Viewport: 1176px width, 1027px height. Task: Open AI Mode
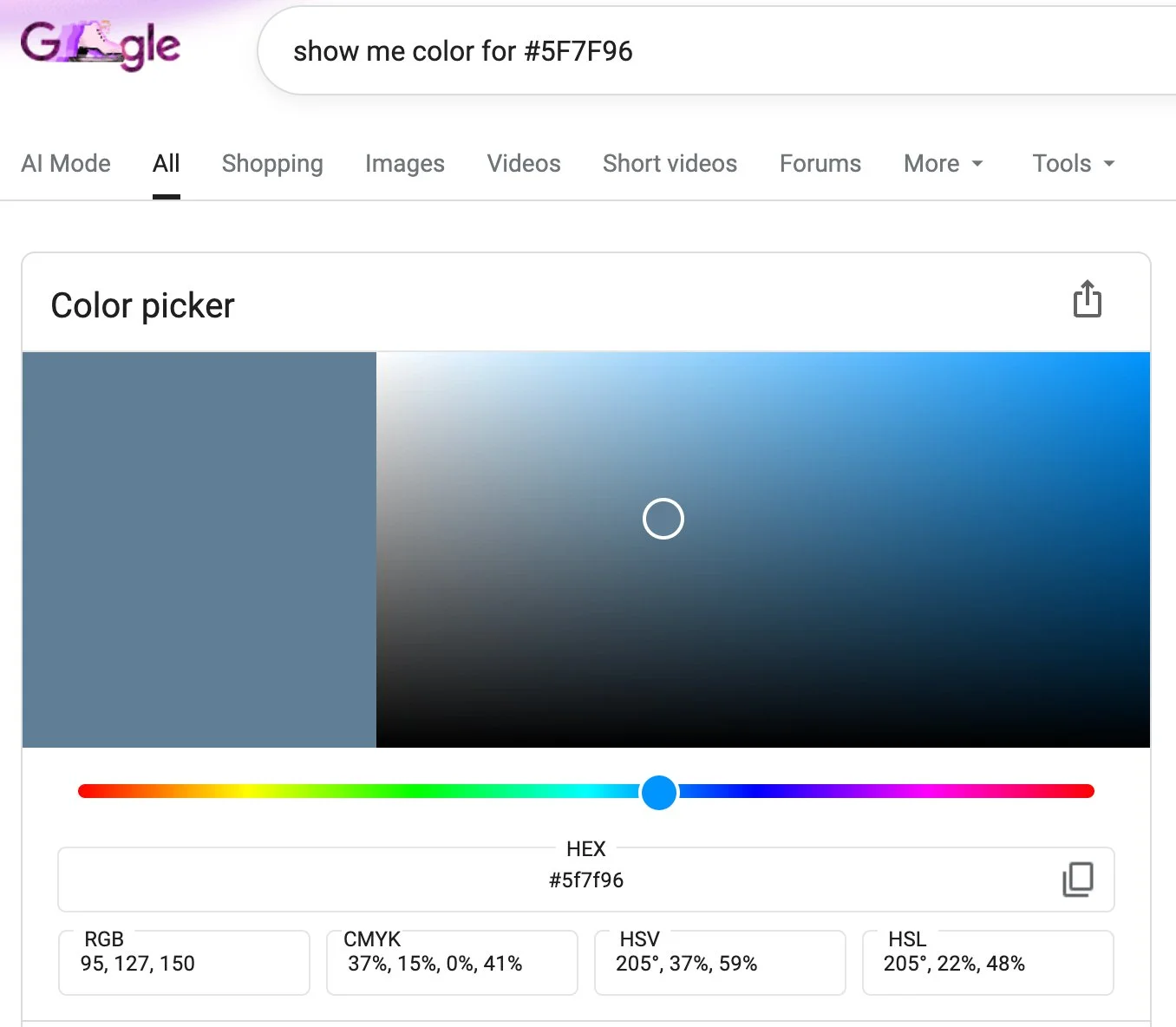(x=66, y=163)
